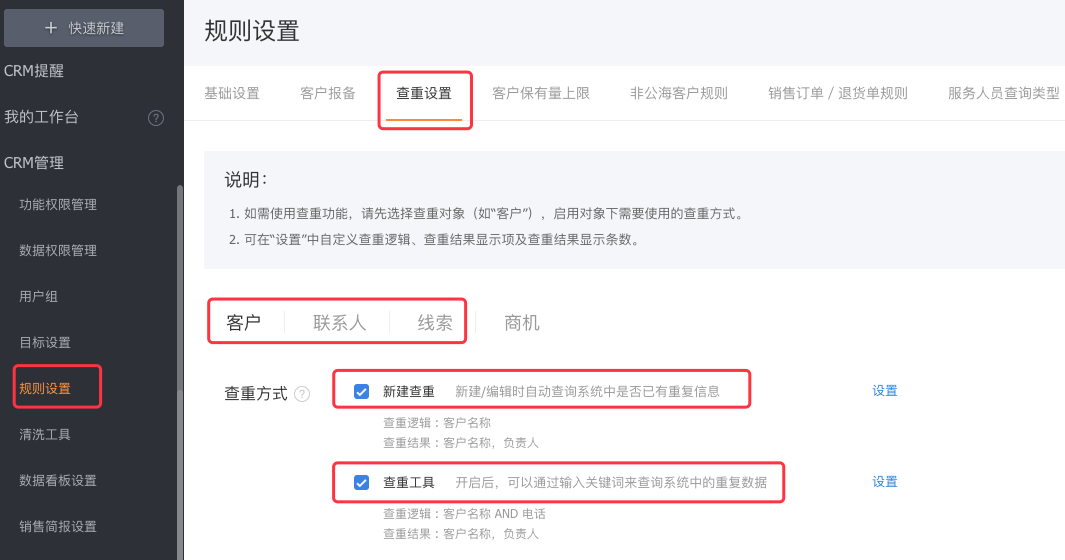
Task: Click 设置 link for 查重工具
Action: tap(885, 482)
